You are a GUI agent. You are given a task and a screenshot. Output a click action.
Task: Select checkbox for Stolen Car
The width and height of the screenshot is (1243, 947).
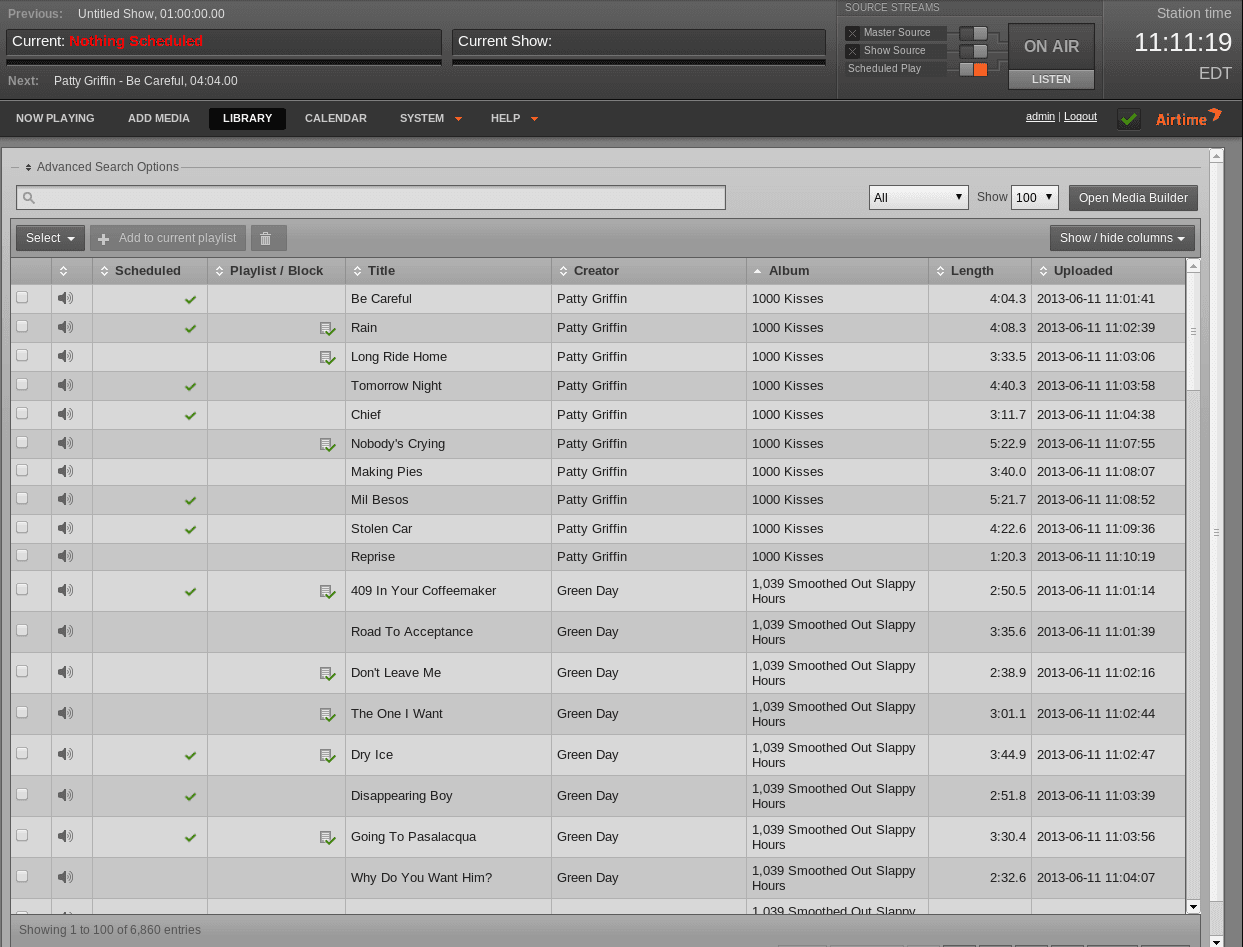(x=22, y=527)
